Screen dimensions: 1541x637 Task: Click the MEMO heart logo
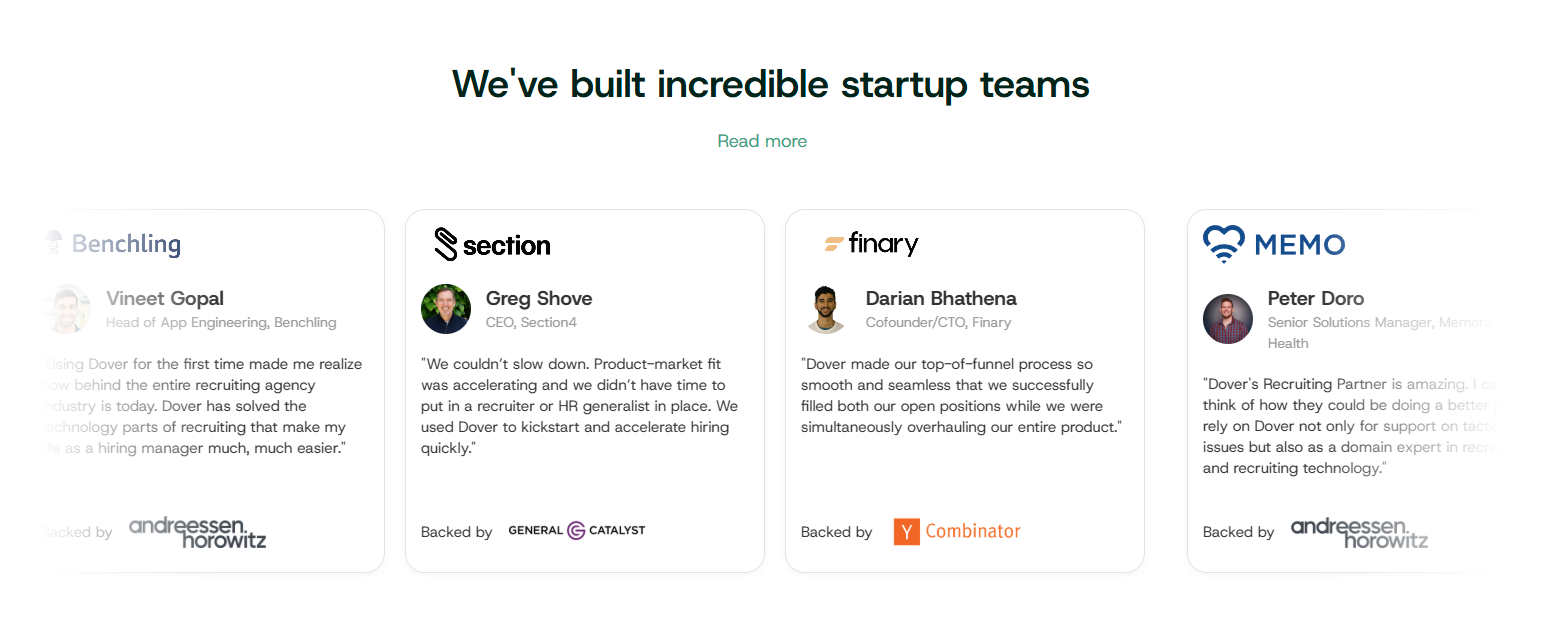[1224, 243]
